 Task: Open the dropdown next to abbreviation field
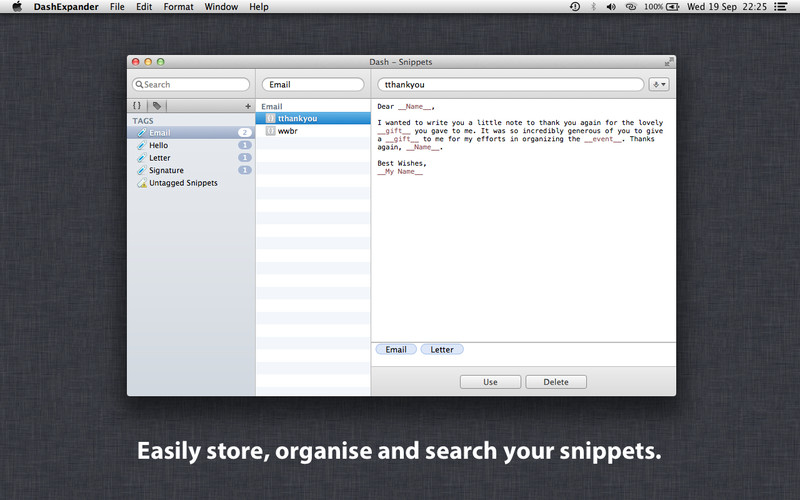659,85
